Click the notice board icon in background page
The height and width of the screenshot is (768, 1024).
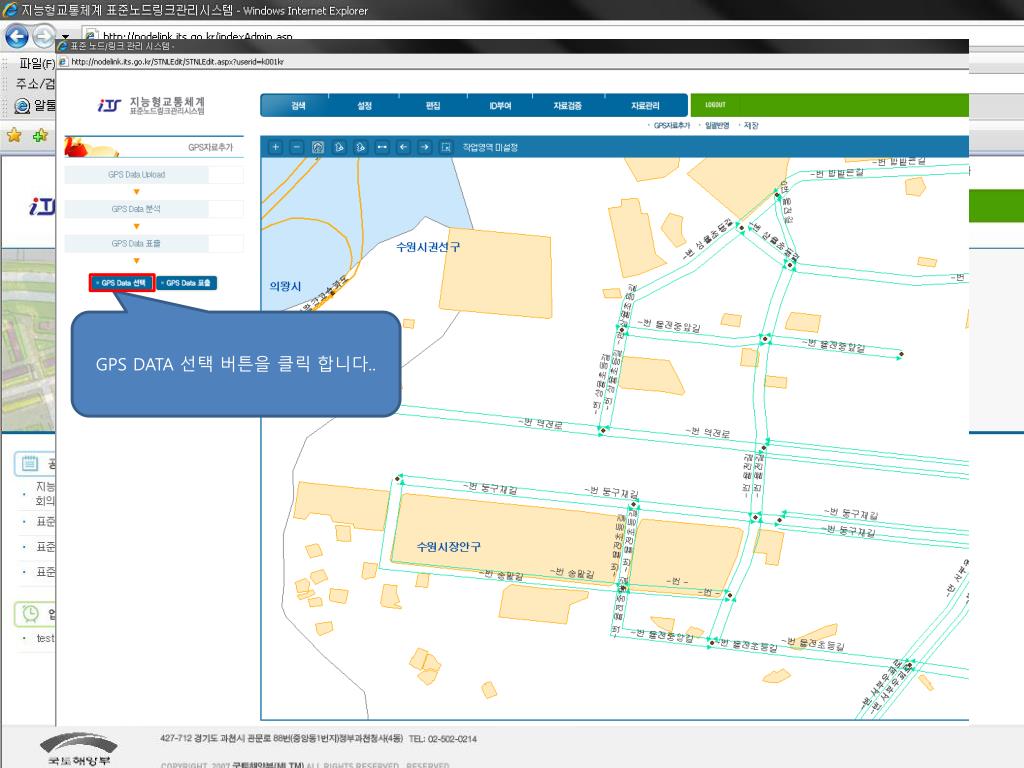click(x=30, y=464)
